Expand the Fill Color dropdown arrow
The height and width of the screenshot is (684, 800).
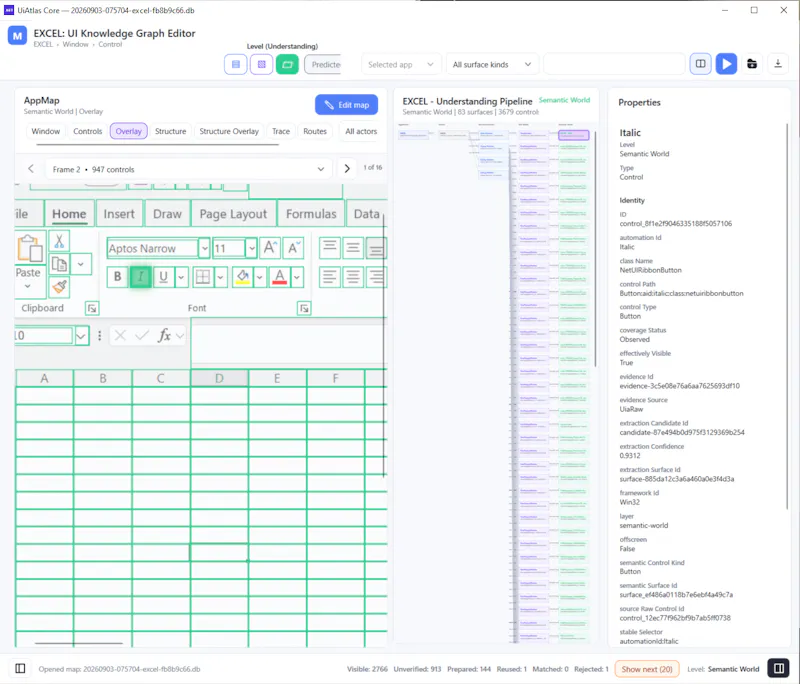point(260,277)
